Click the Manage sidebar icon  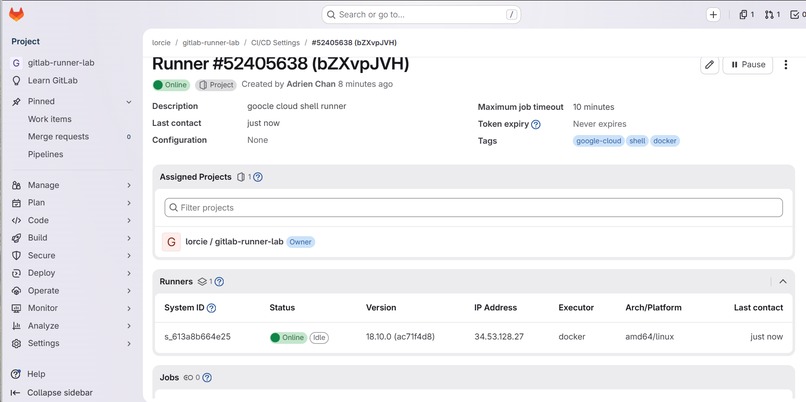16,185
